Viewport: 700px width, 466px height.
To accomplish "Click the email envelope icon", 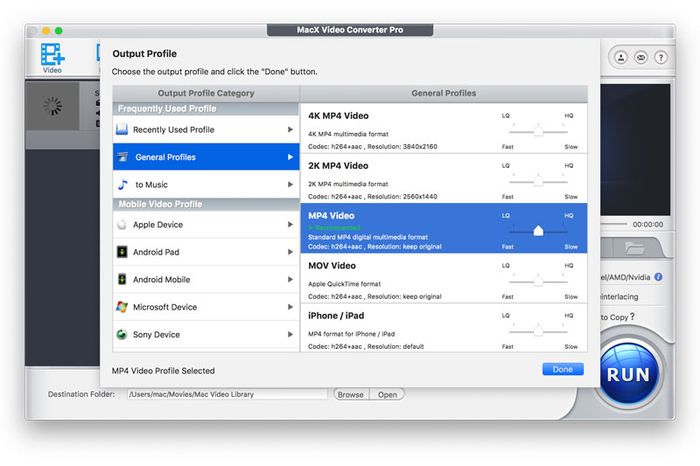I will (x=641, y=58).
